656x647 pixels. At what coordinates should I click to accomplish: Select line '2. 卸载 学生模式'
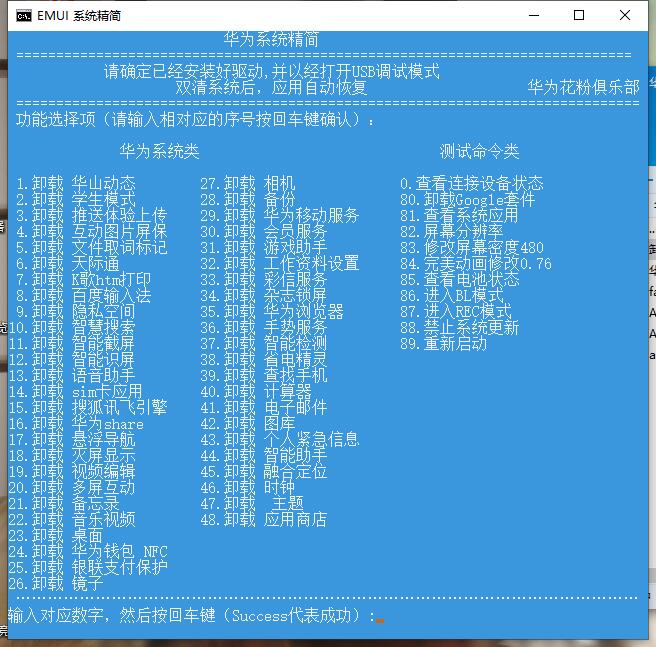point(76,200)
